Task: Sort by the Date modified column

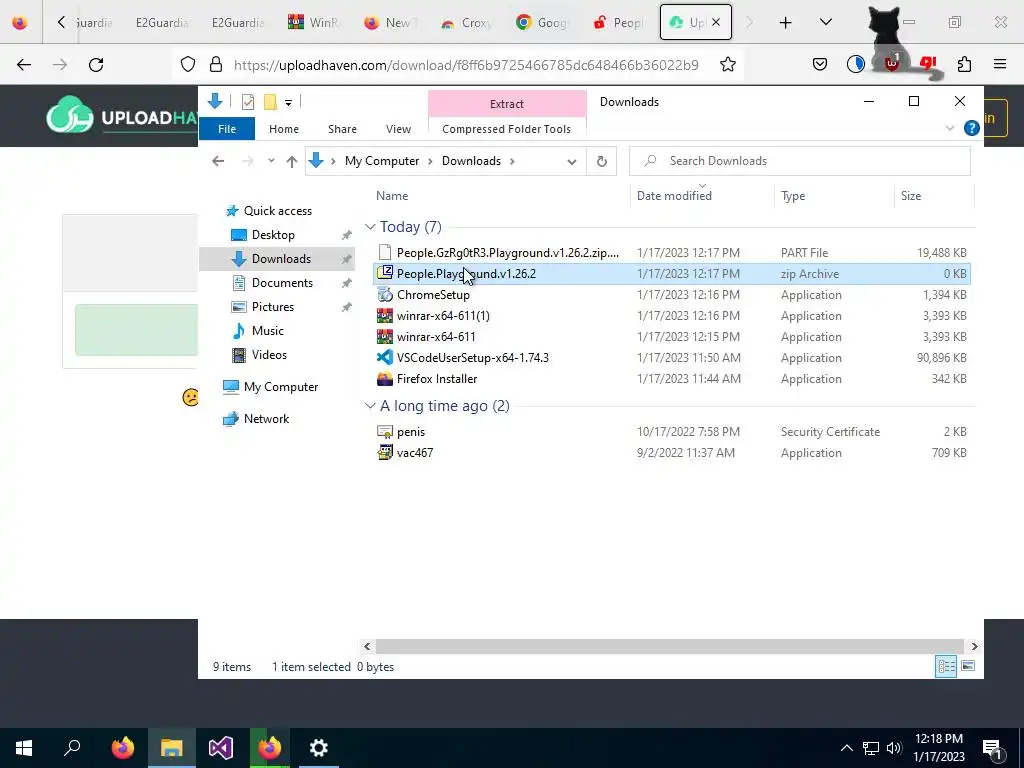Action: (x=674, y=196)
